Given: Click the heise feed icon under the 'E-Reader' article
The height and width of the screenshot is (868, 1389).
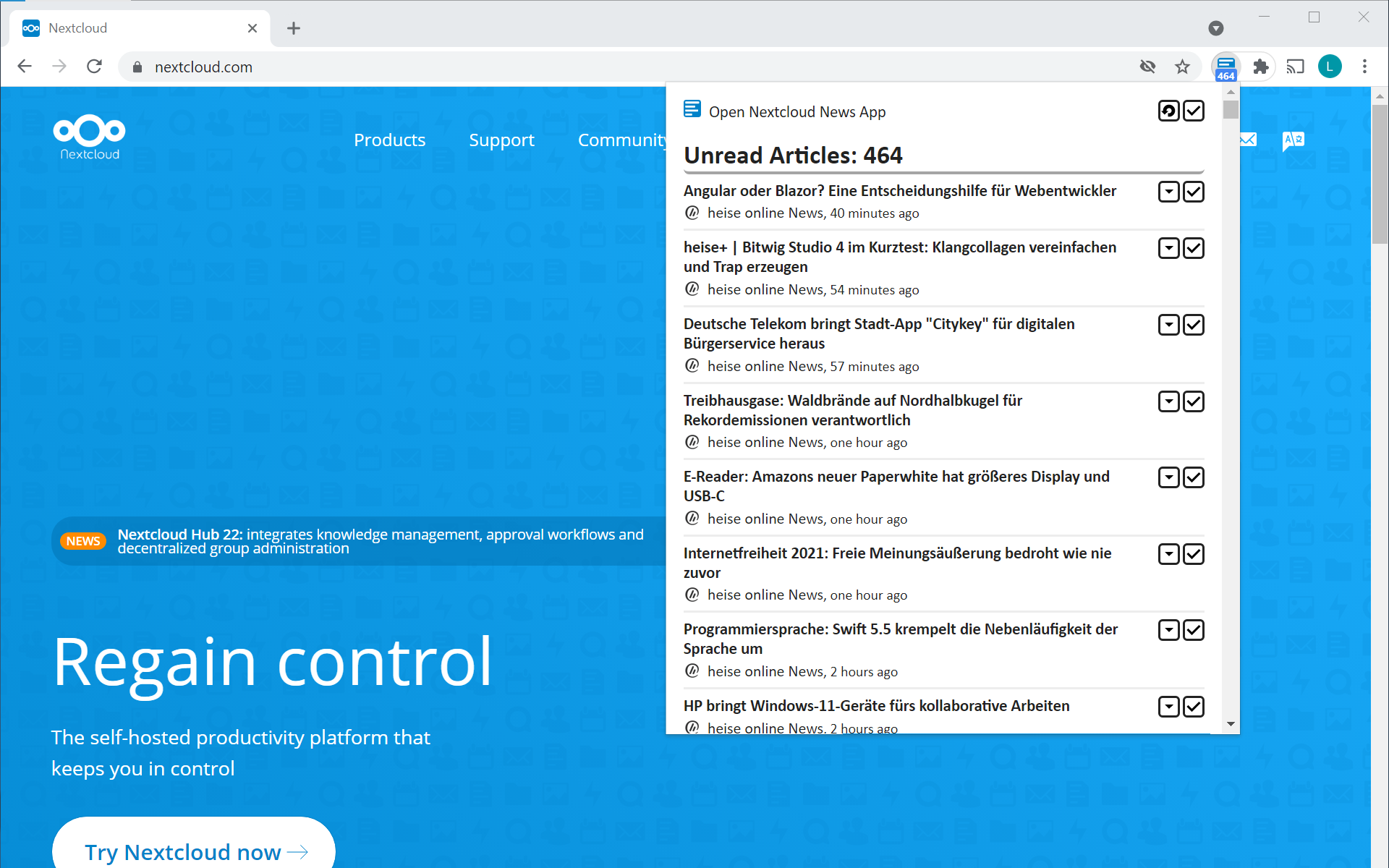Looking at the screenshot, I should point(692,519).
